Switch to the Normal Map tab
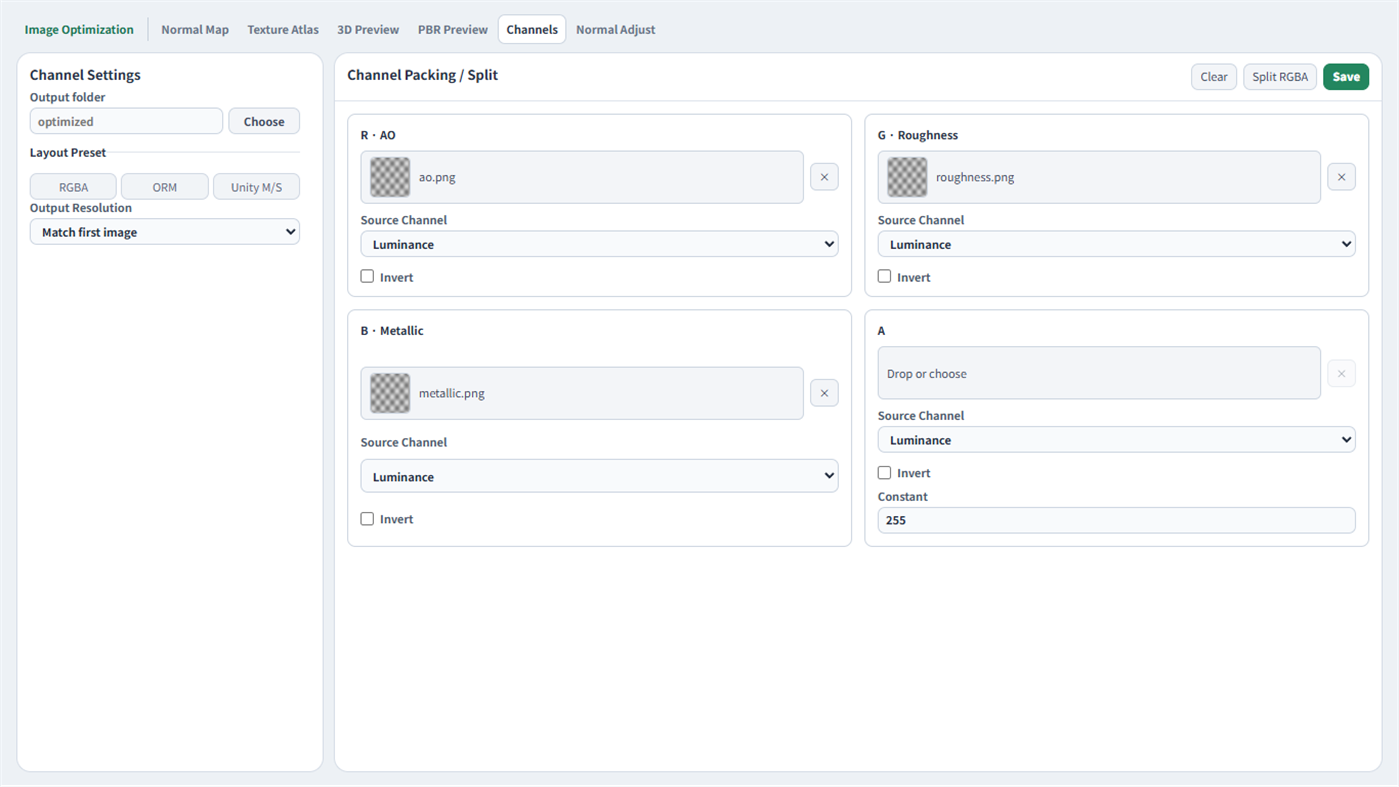Image resolution: width=1399 pixels, height=787 pixels. 195,30
